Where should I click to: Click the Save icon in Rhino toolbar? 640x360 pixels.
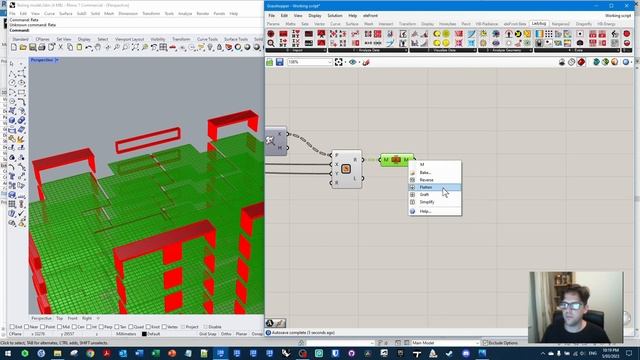point(32,47)
